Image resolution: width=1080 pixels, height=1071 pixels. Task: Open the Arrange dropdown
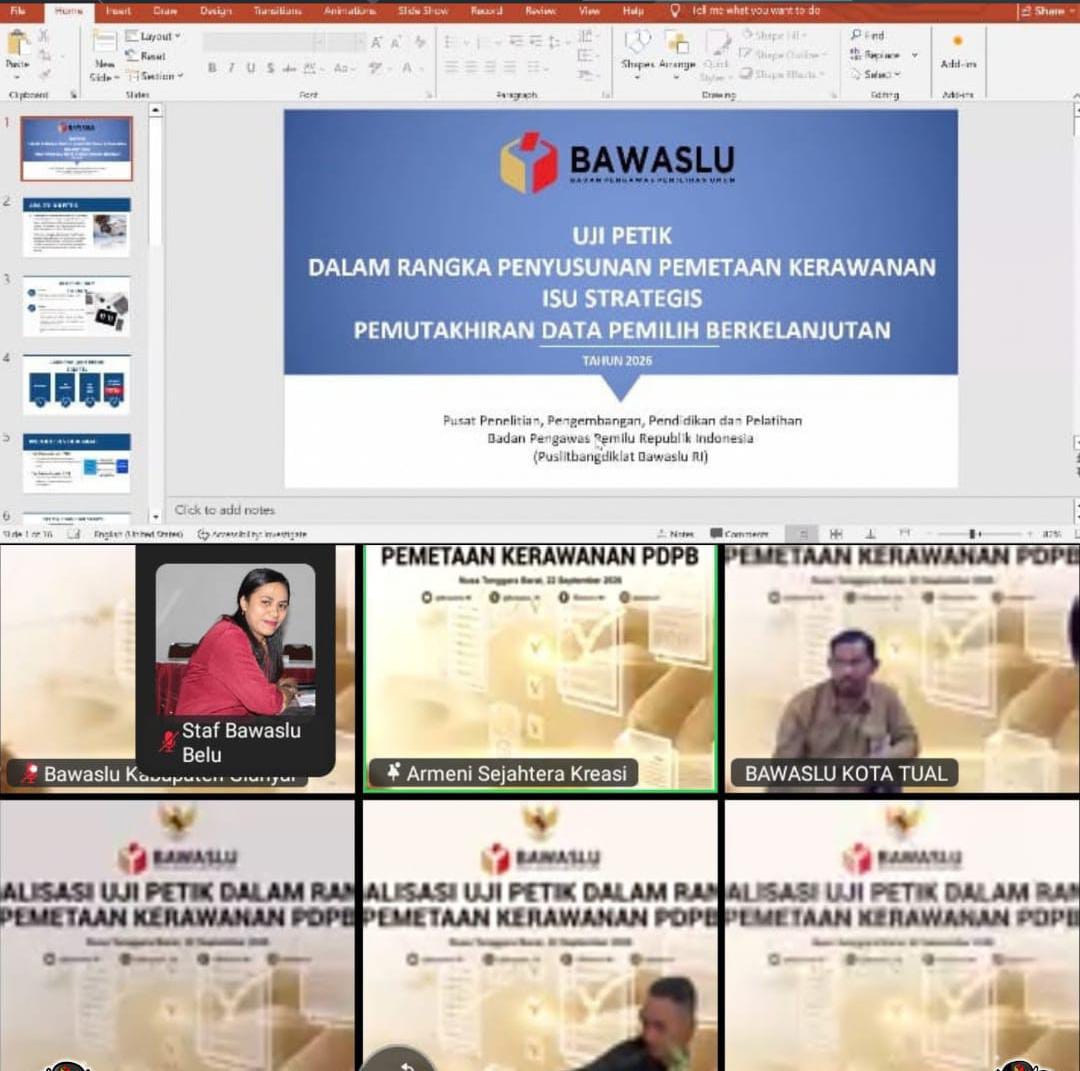pyautogui.click(x=677, y=76)
